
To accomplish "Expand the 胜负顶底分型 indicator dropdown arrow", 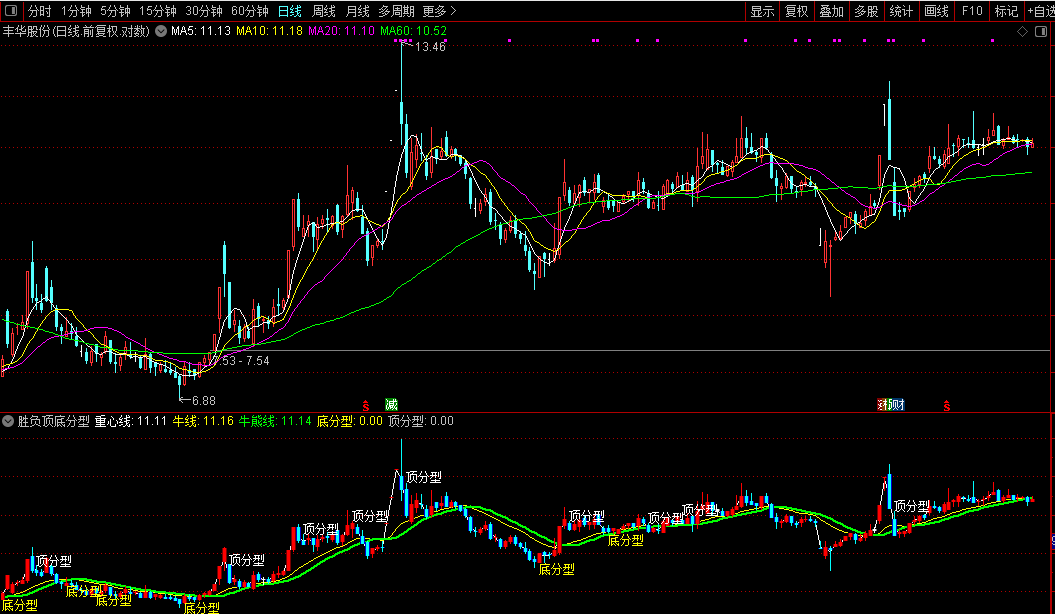I will pyautogui.click(x=8, y=422).
